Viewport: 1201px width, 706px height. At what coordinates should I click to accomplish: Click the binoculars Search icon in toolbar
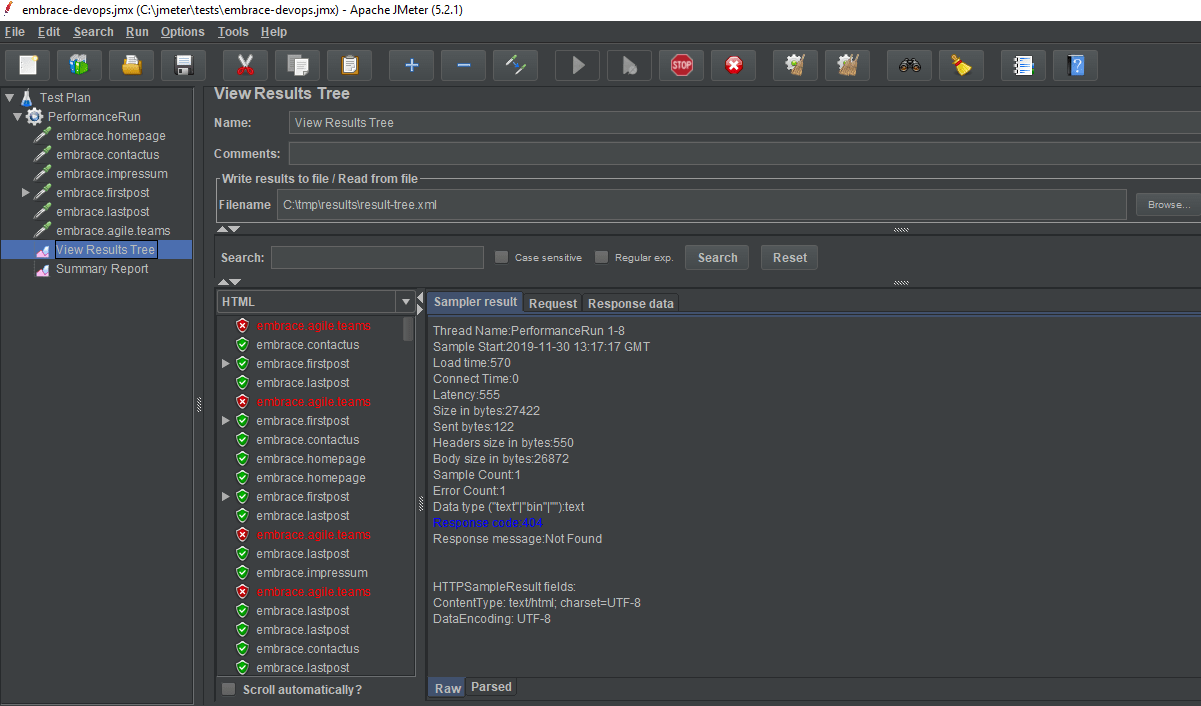click(908, 66)
